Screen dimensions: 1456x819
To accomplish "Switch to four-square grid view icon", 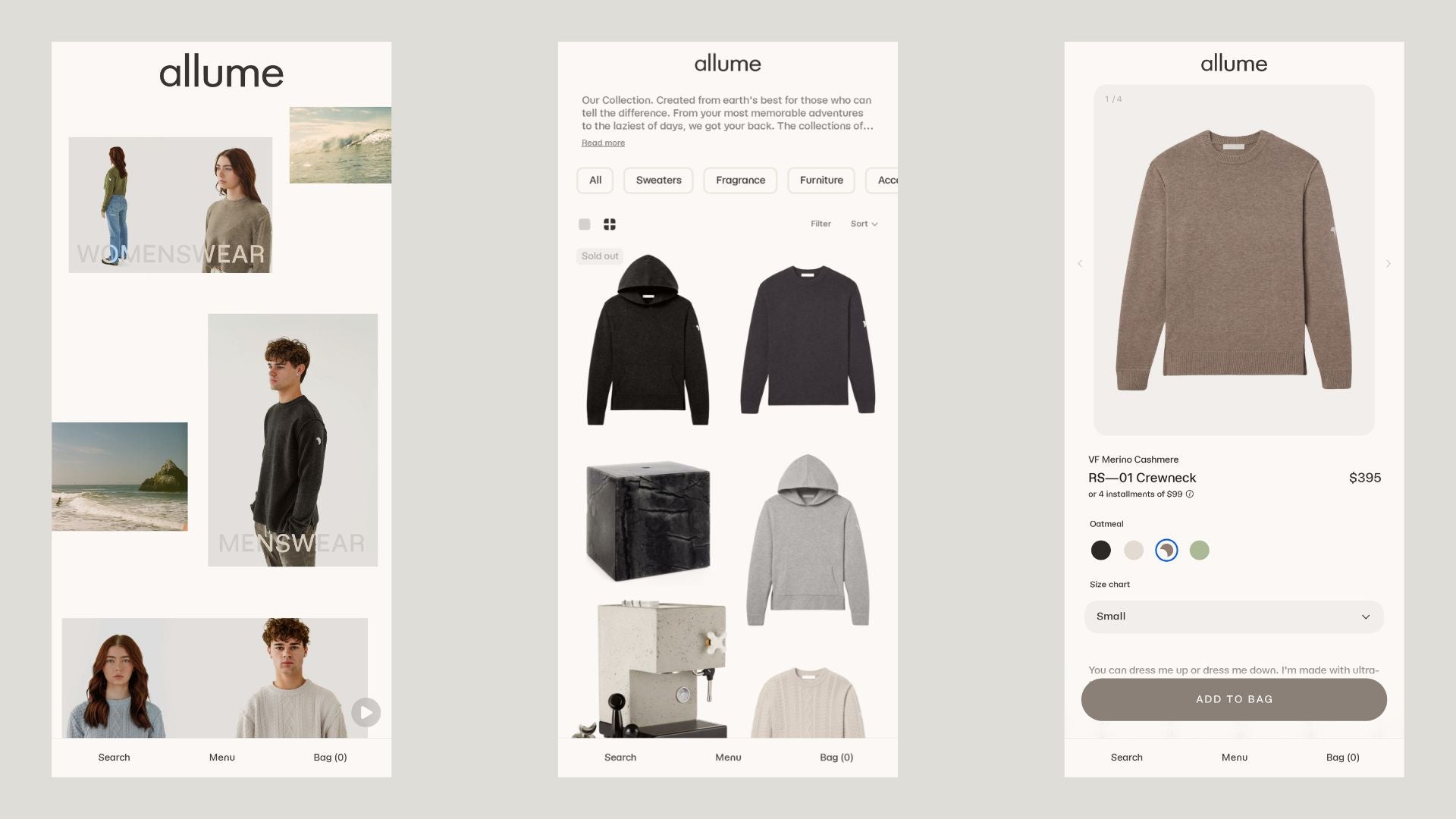I will (x=610, y=224).
